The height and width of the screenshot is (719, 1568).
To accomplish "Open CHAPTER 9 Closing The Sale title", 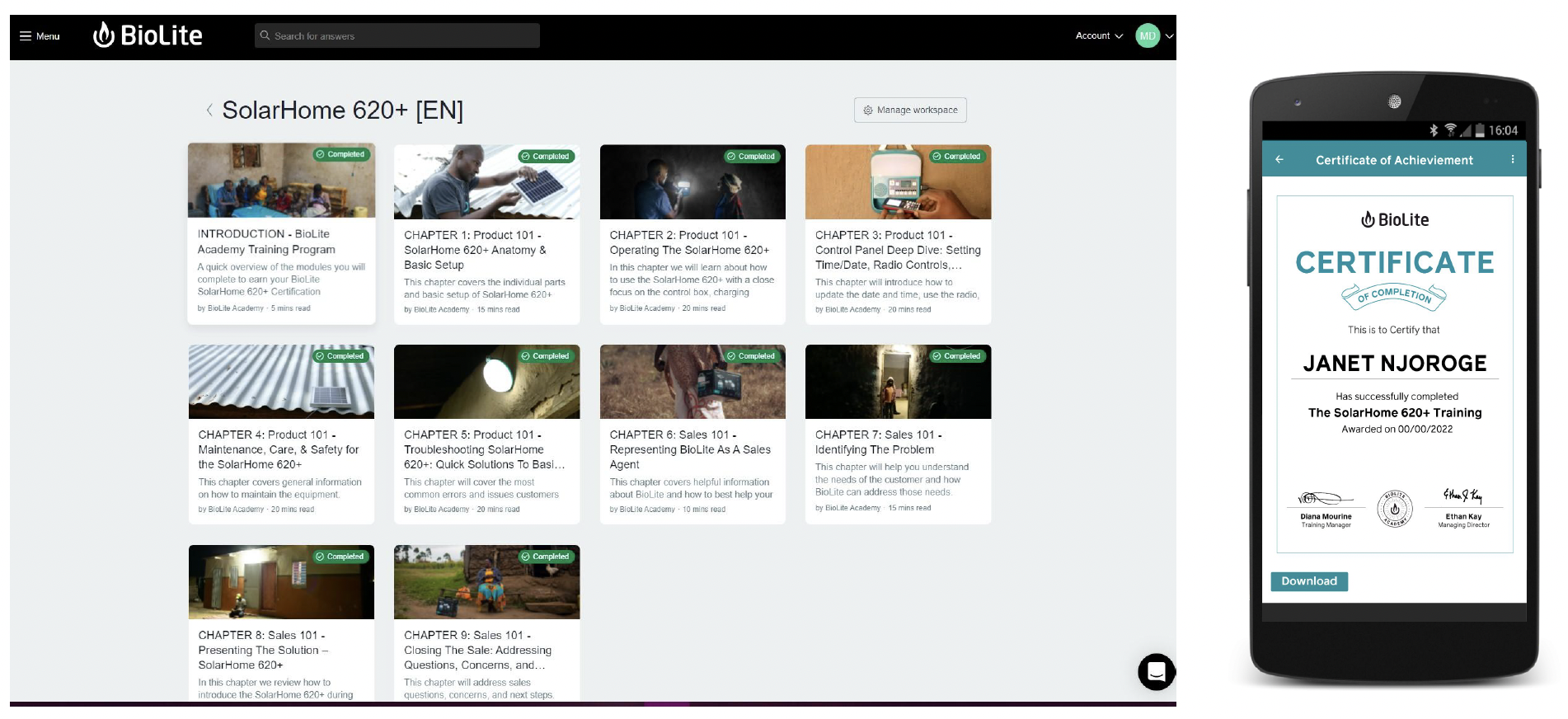I will coord(477,650).
